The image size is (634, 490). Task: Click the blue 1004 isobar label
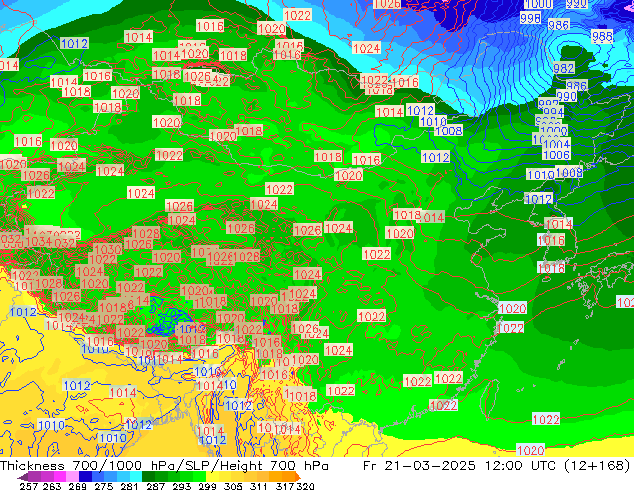[556, 144]
